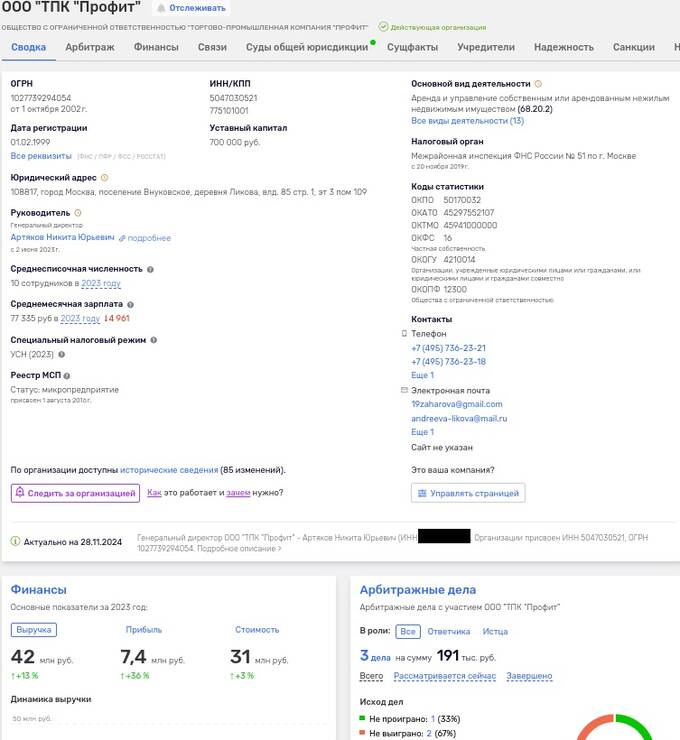Click the Как link about tracking

154,493
